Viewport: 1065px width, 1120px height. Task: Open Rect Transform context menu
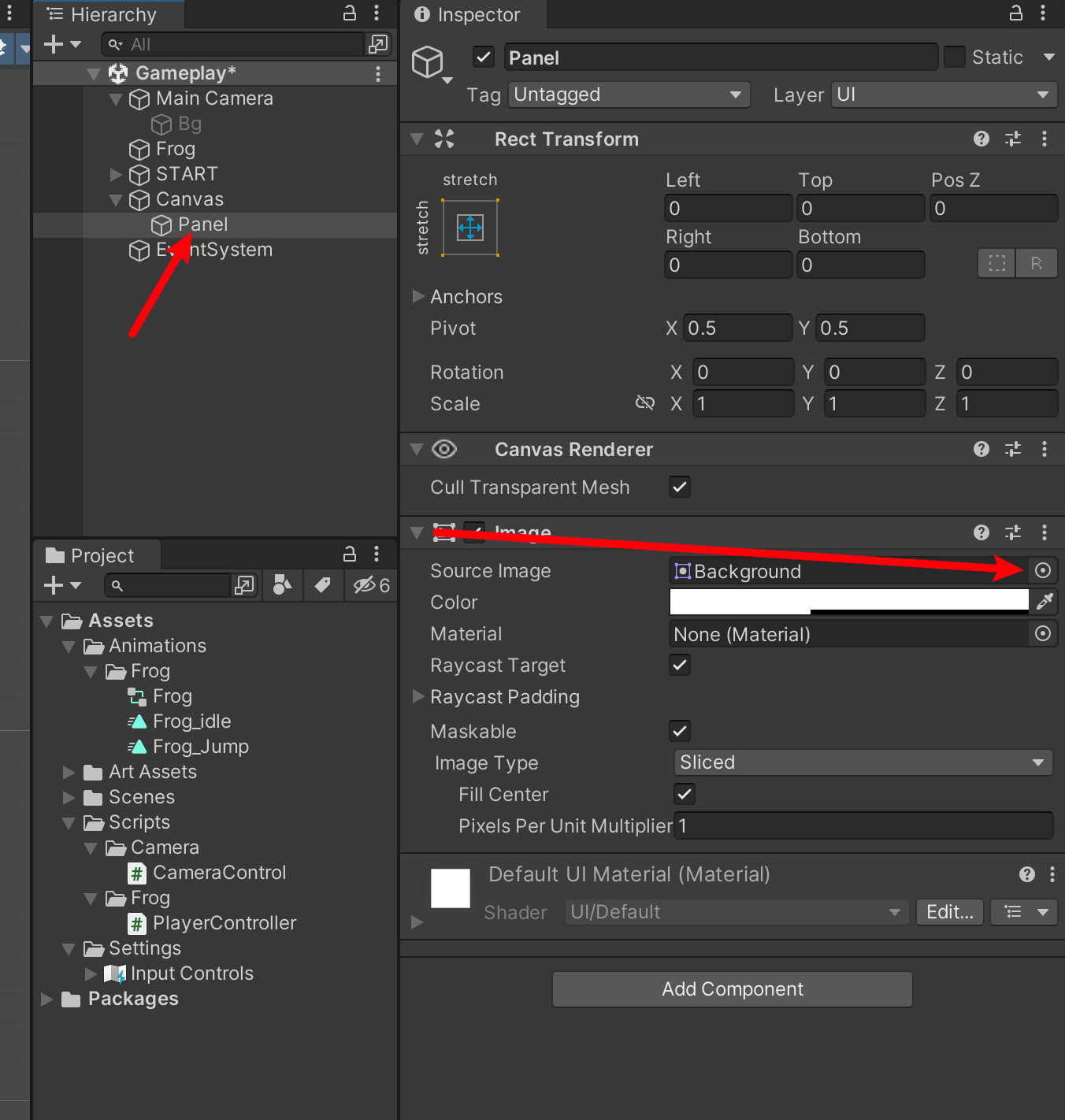1045,139
